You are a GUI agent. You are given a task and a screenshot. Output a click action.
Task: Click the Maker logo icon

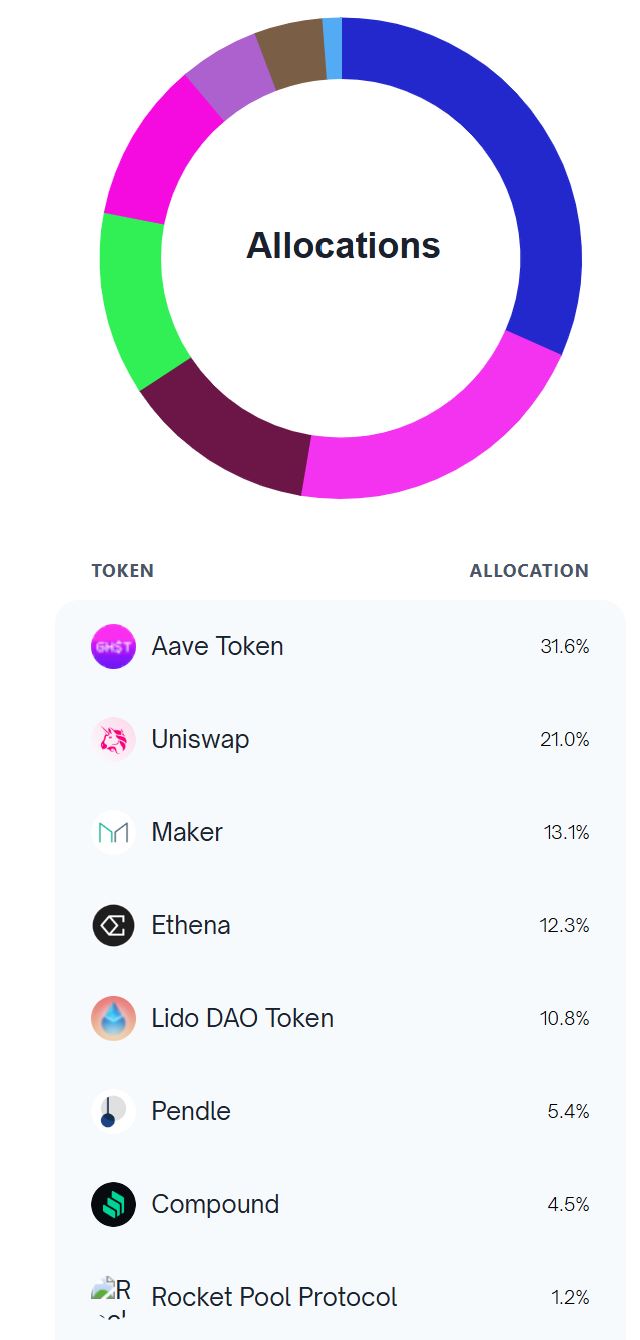113,832
